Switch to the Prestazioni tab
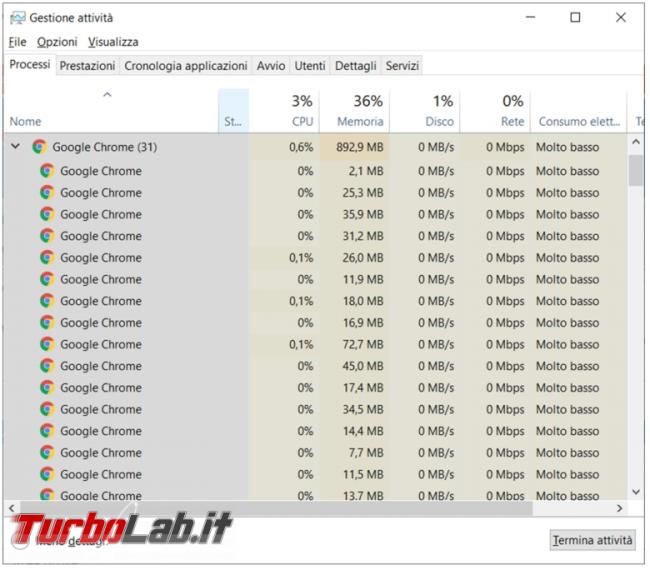The image size is (650, 570). click(87, 65)
